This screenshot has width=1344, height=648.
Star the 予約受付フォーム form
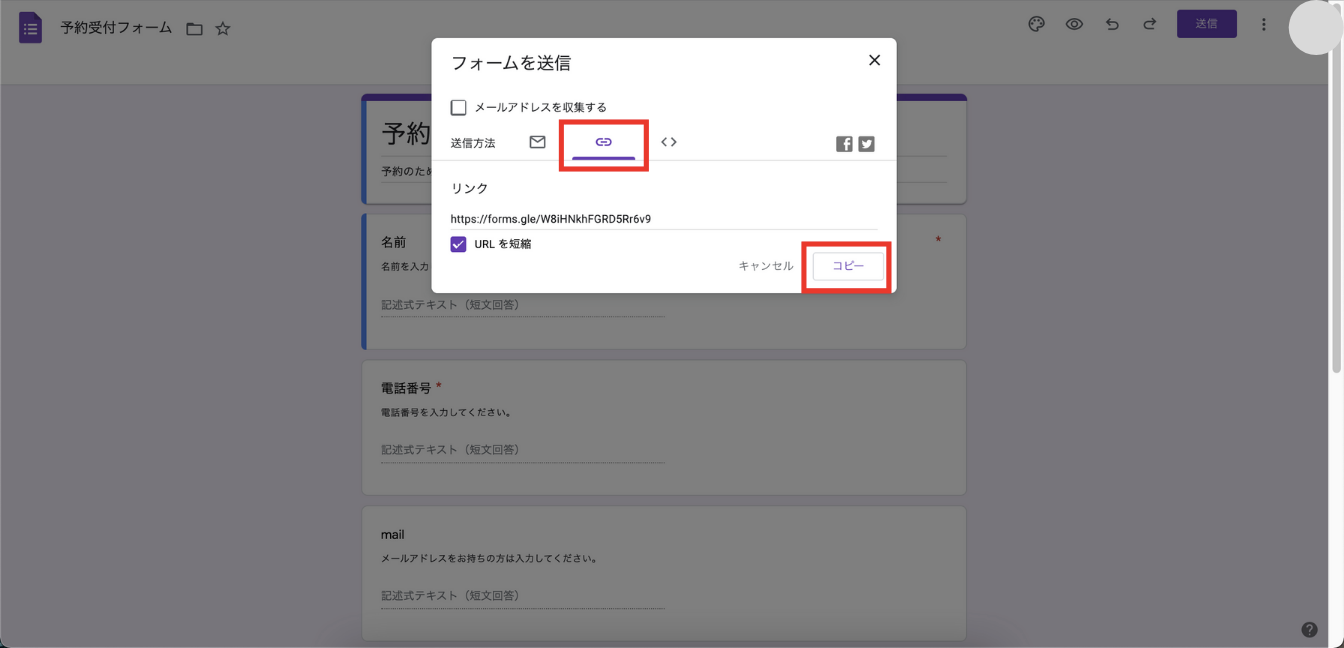pyautogui.click(x=223, y=28)
